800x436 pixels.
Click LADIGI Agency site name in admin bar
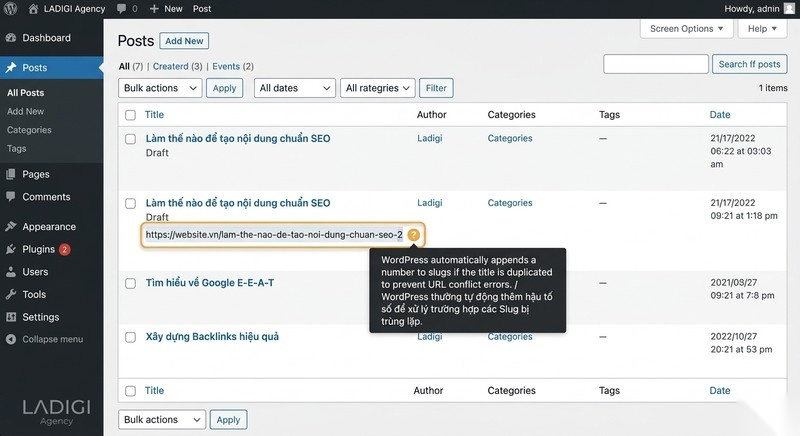point(74,9)
